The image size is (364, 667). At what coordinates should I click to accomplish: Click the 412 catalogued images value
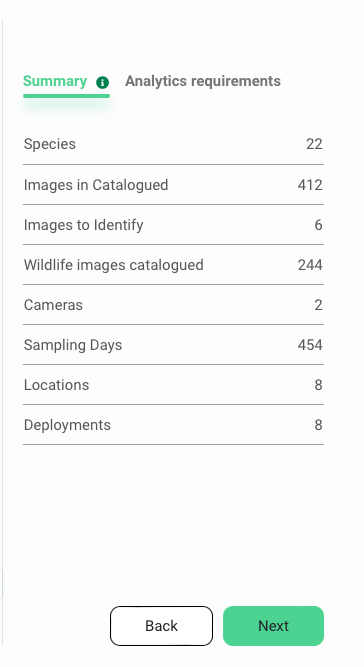pos(310,185)
